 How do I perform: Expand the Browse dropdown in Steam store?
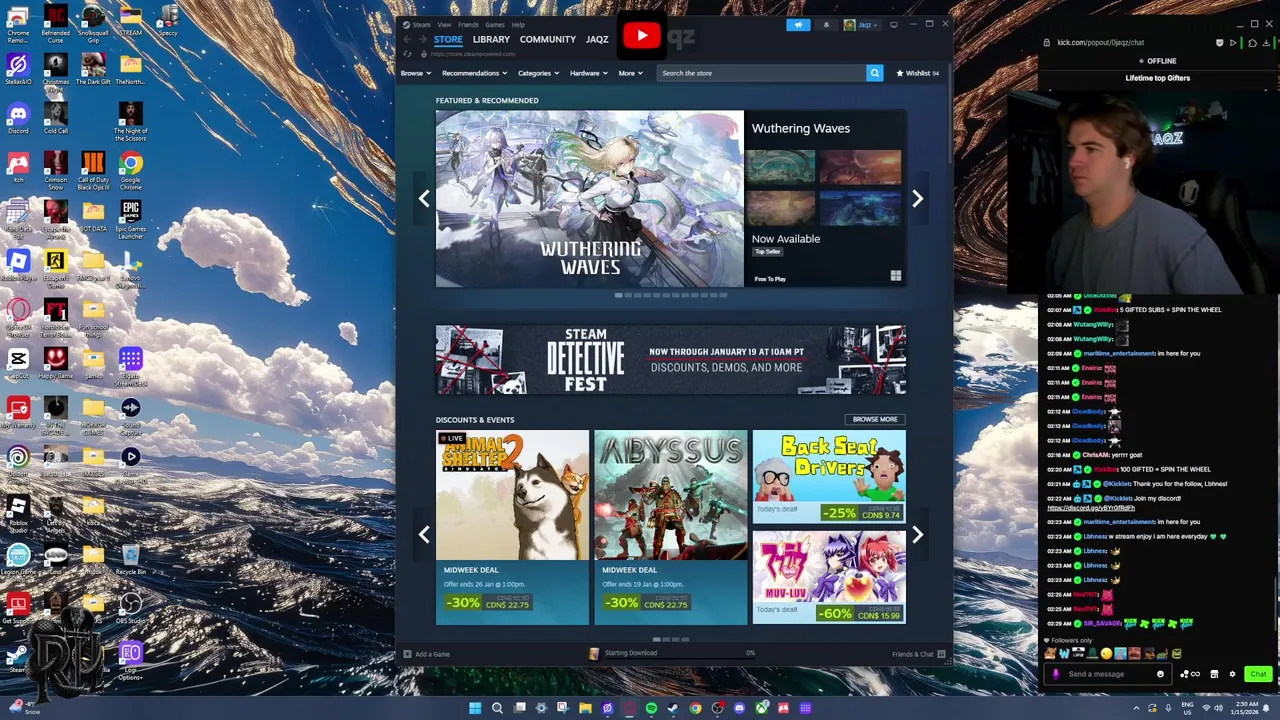415,73
